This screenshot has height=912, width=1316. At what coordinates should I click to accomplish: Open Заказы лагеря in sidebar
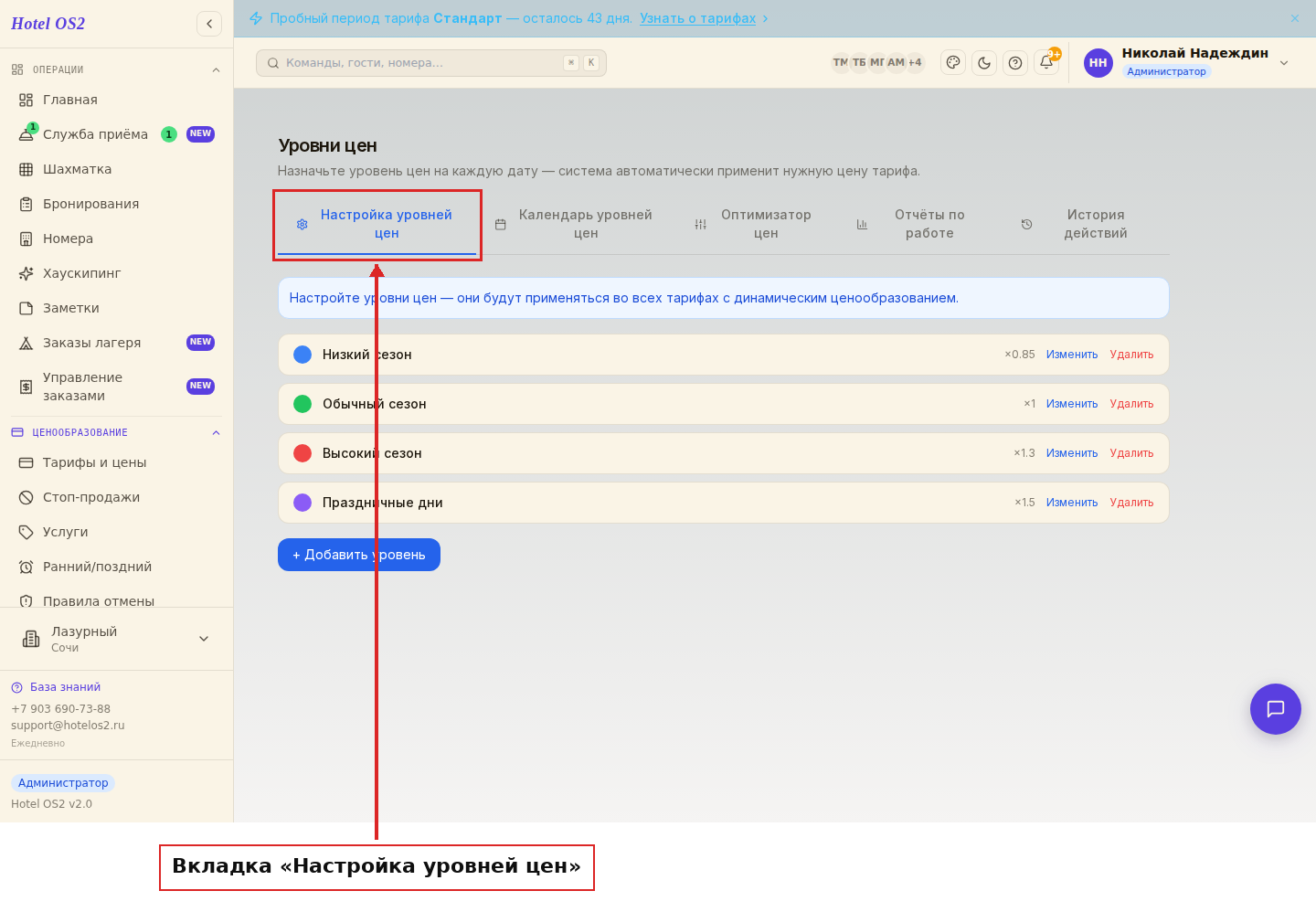(117, 343)
